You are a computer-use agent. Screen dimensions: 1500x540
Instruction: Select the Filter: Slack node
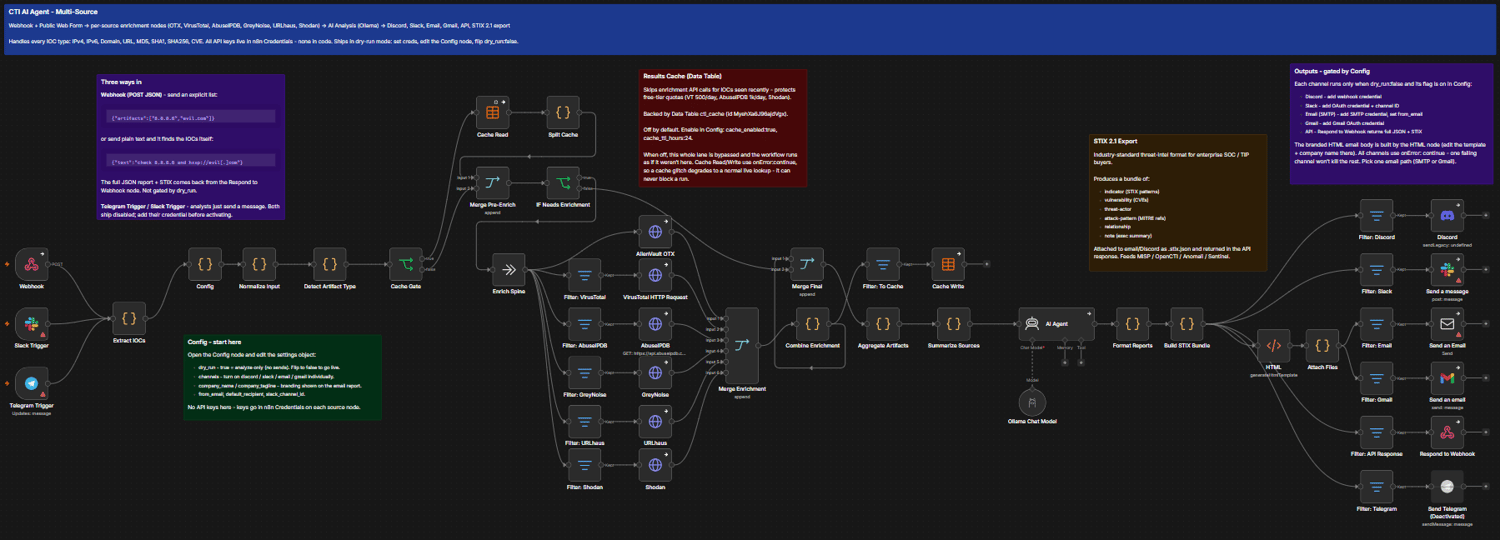[x=1376, y=270]
